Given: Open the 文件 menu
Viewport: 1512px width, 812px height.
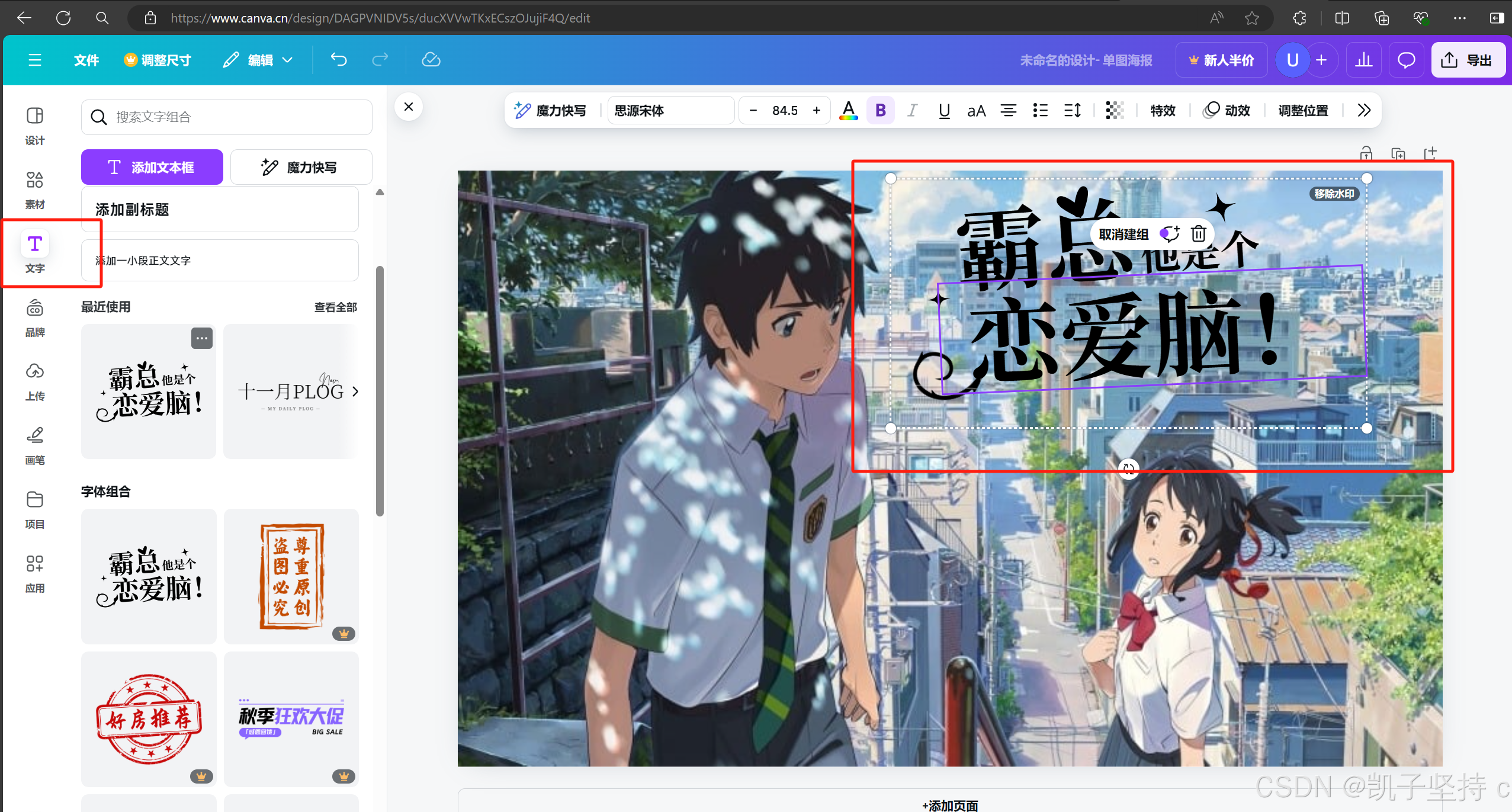Looking at the screenshot, I should (x=86, y=60).
